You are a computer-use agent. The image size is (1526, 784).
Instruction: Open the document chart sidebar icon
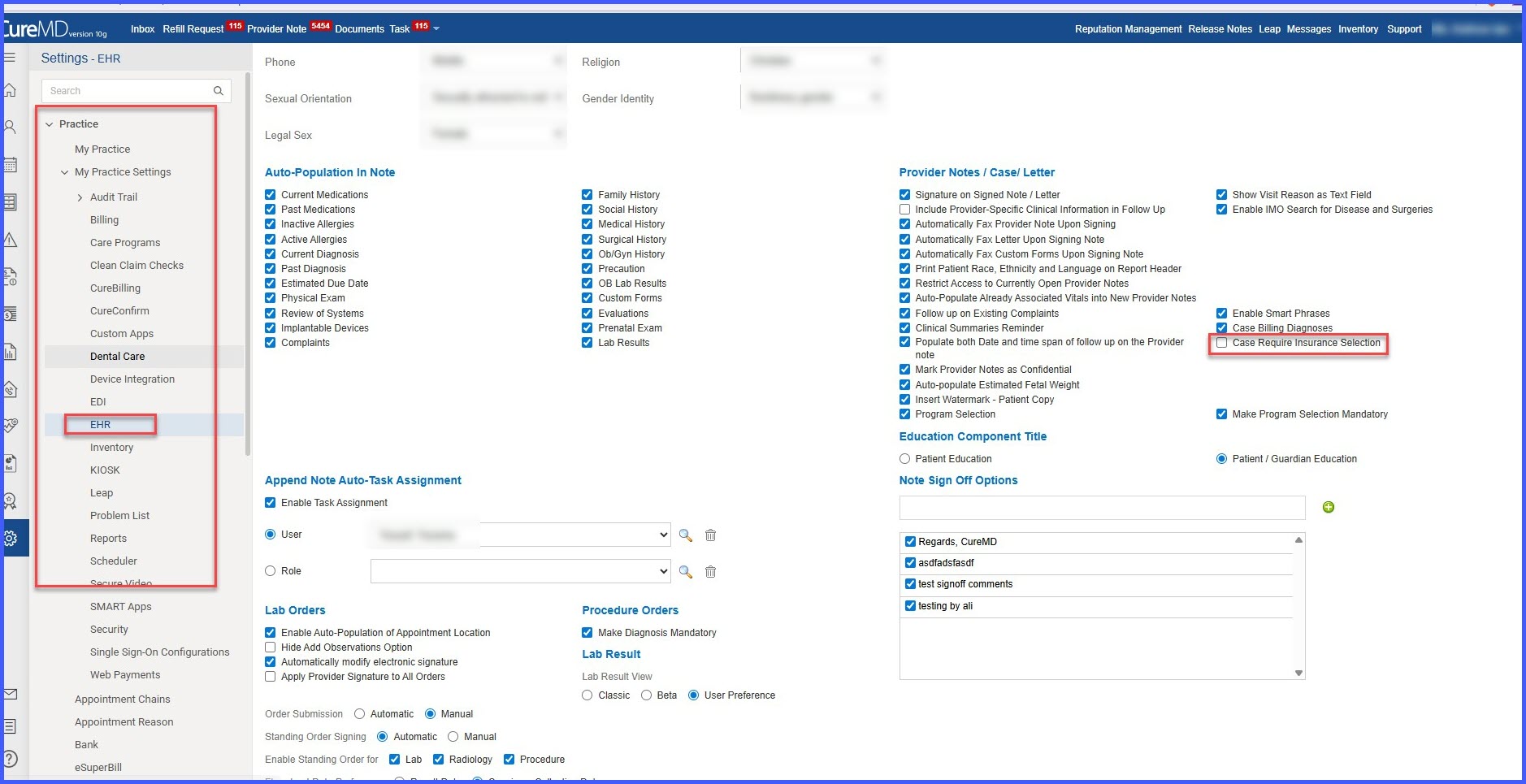(x=10, y=463)
